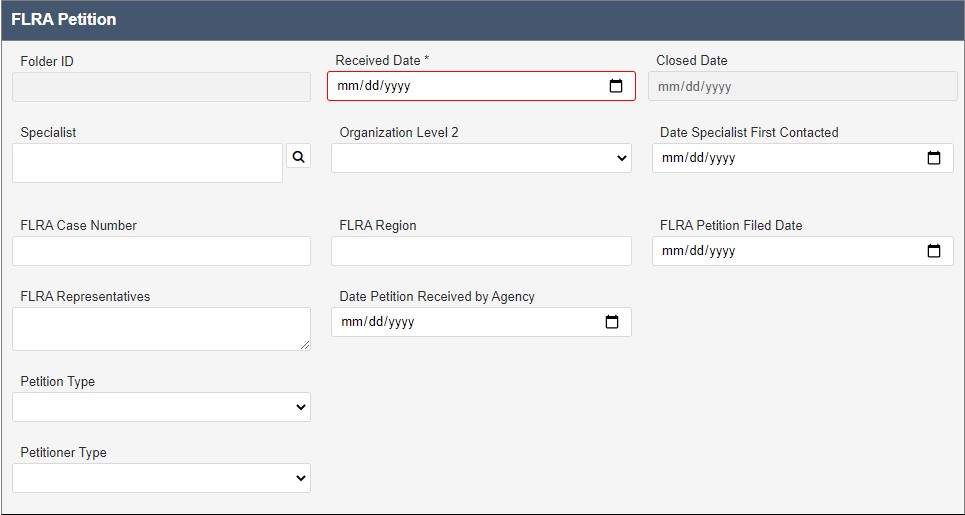Image resolution: width=965 pixels, height=515 pixels.
Task: Click the FLRA Petition header title
Action: pos(64,20)
